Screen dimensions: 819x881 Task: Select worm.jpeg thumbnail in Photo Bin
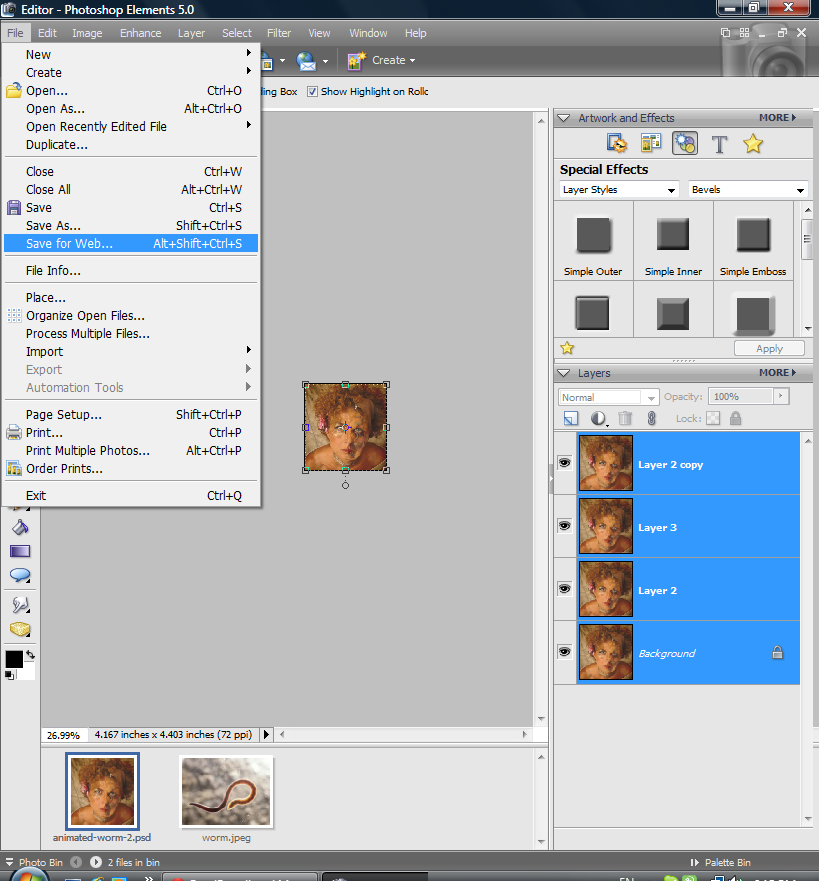[x=226, y=792]
